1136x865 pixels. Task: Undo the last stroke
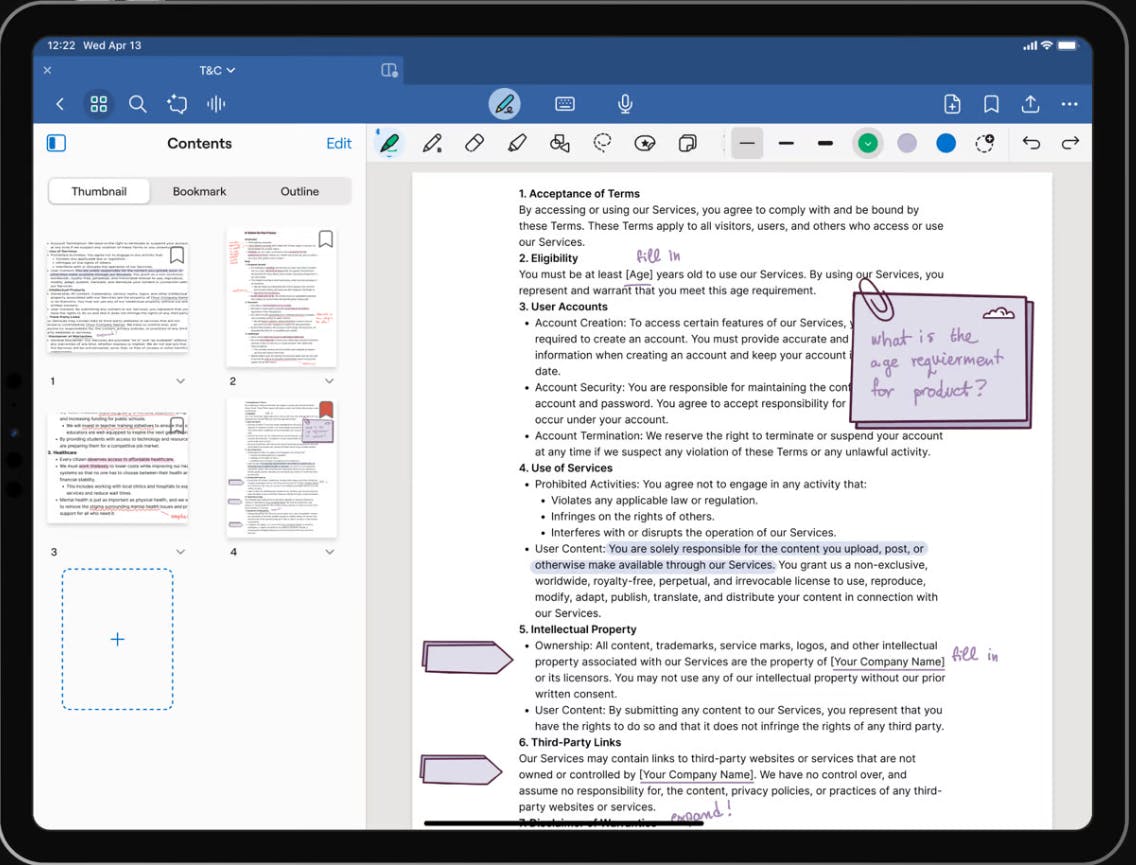tap(1031, 143)
